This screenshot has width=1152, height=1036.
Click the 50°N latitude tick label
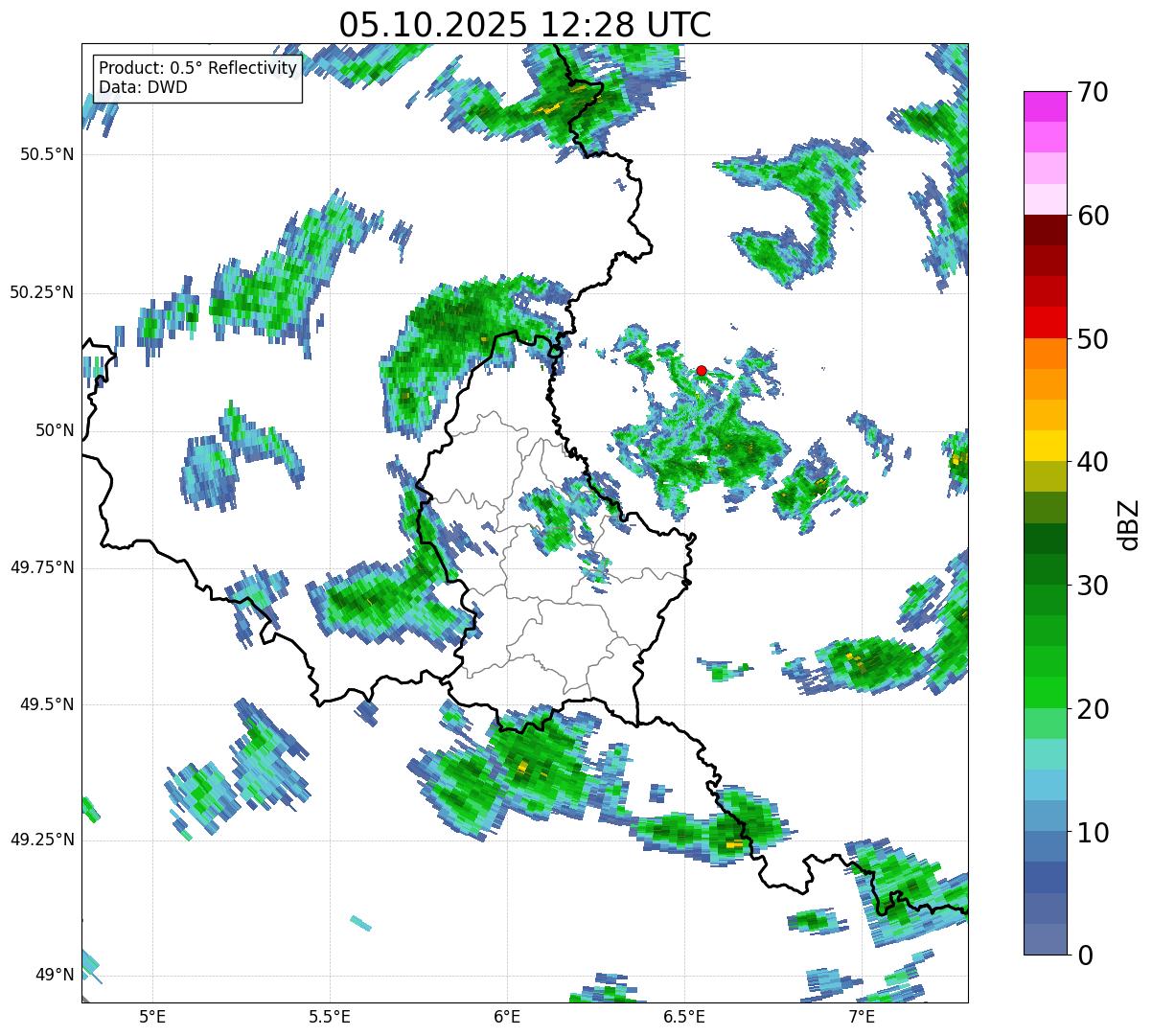click(56, 430)
